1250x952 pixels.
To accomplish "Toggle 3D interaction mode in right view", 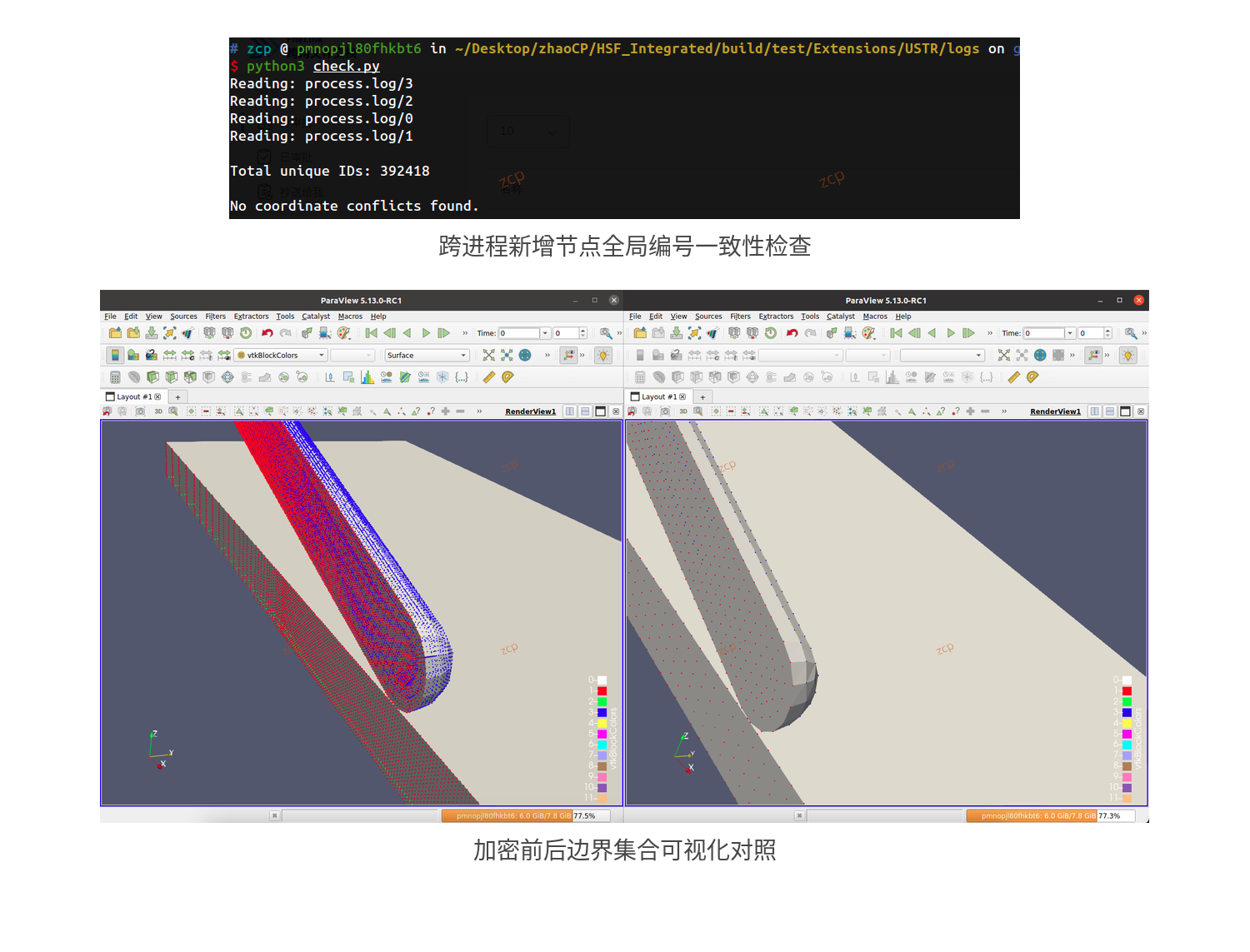I will point(683,411).
